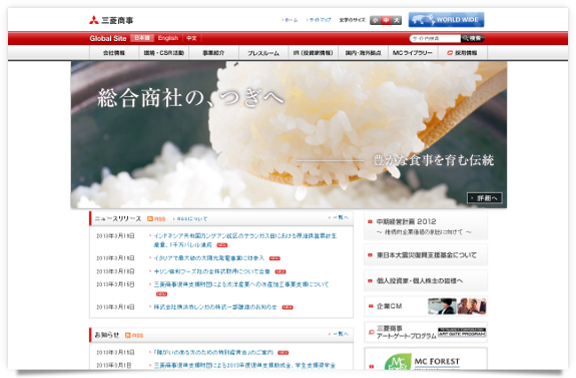The height and width of the screenshot is (378, 576).
Task: Open the 会社情報 navigation menu
Action: [114, 53]
